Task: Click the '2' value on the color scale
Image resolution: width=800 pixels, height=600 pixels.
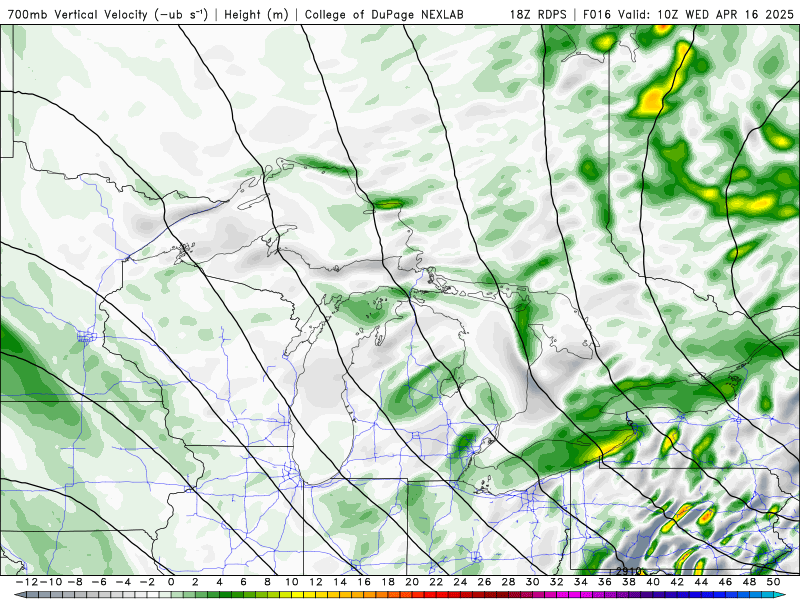Action: pos(195,582)
